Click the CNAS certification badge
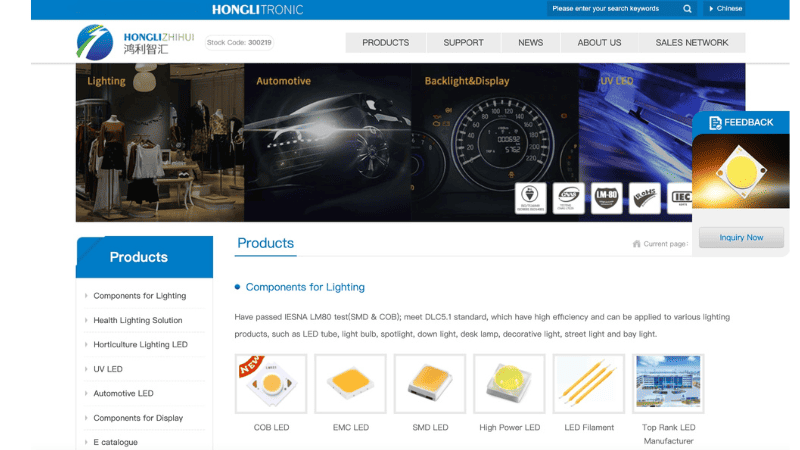Image resolution: width=800 pixels, height=450 pixels. pyautogui.click(x=568, y=198)
